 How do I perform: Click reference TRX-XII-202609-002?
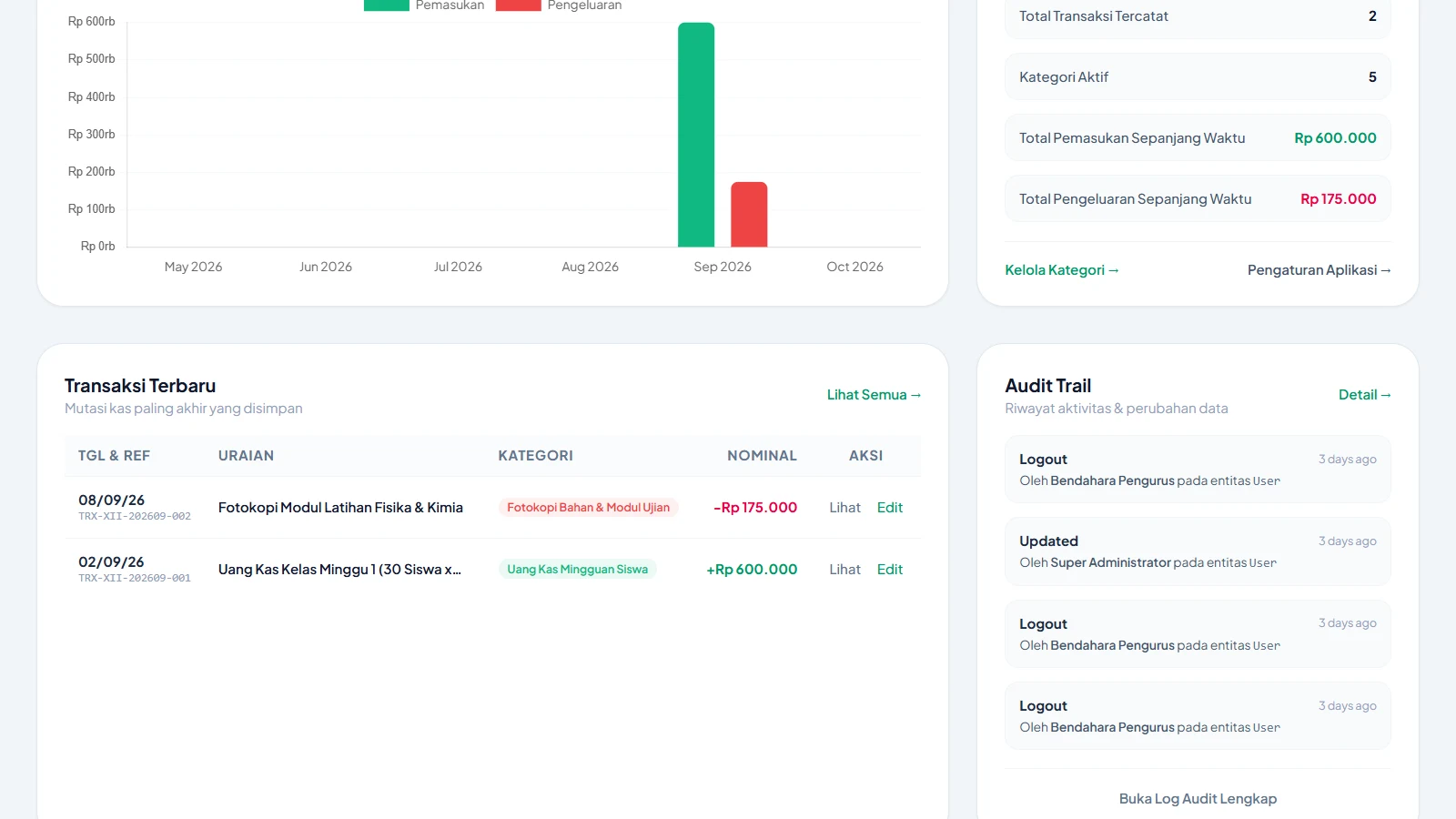[x=135, y=516]
